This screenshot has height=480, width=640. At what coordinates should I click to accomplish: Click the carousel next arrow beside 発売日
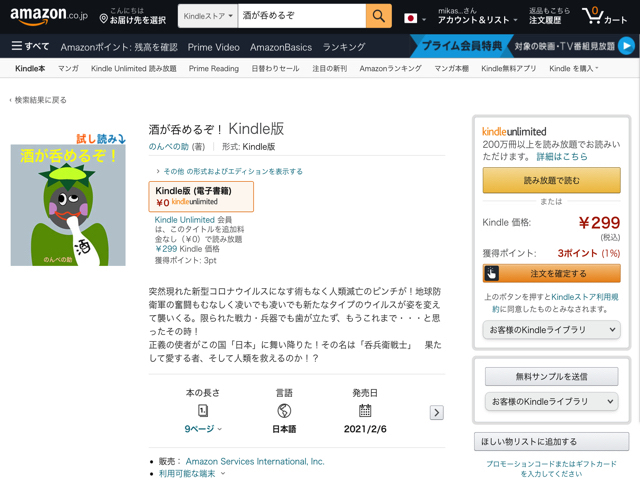(436, 412)
